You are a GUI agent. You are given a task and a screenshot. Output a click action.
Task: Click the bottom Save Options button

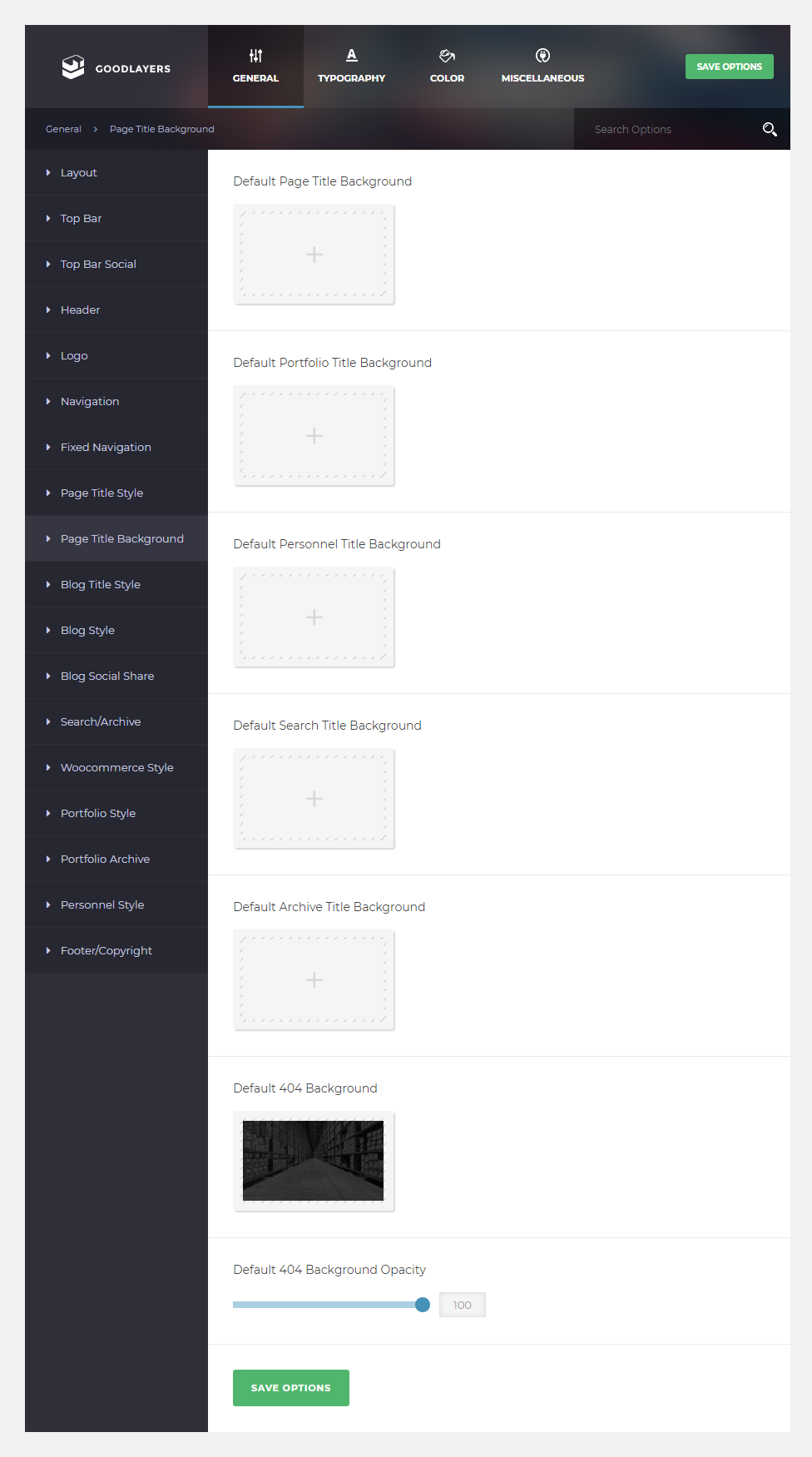coord(291,1388)
